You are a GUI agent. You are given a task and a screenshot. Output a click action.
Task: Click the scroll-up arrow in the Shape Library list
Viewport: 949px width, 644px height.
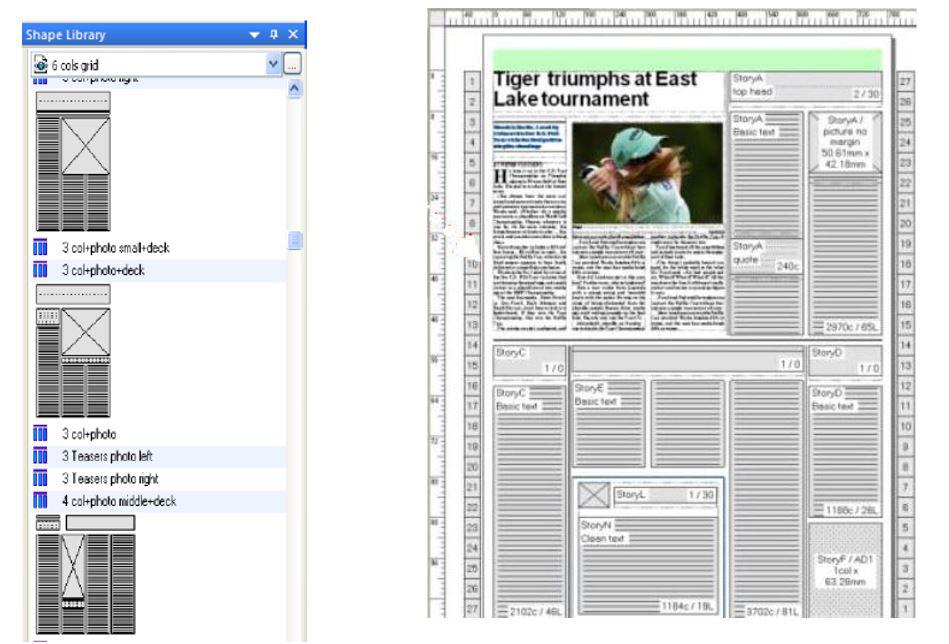[x=295, y=89]
